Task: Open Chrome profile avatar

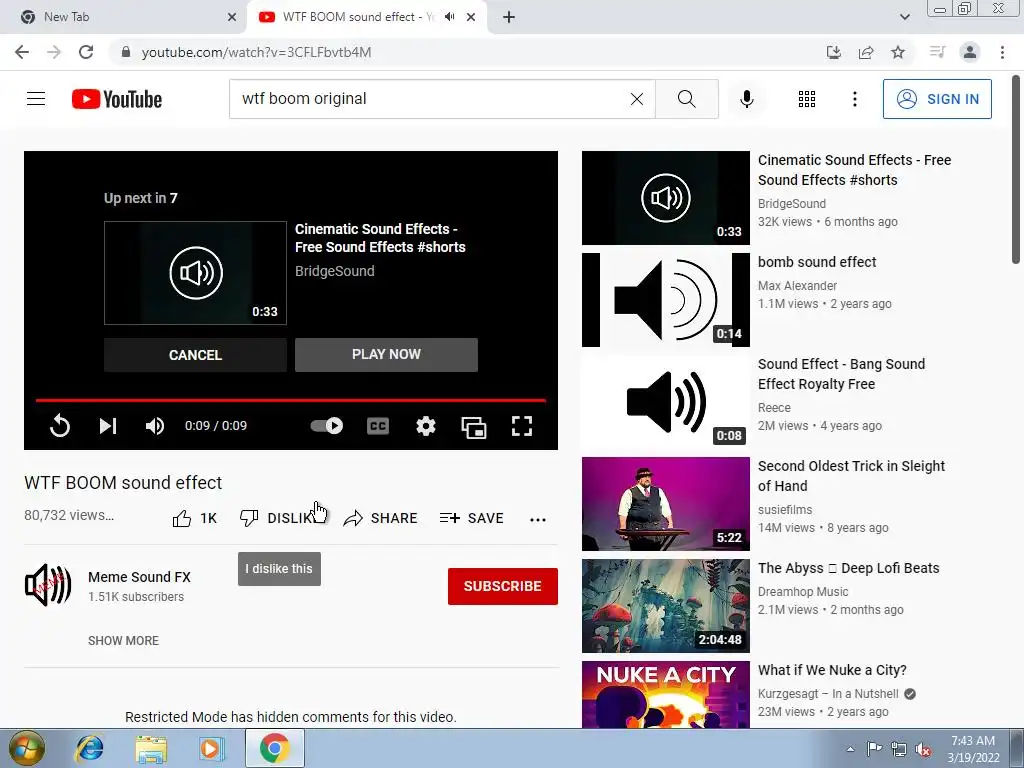Action: click(x=970, y=52)
